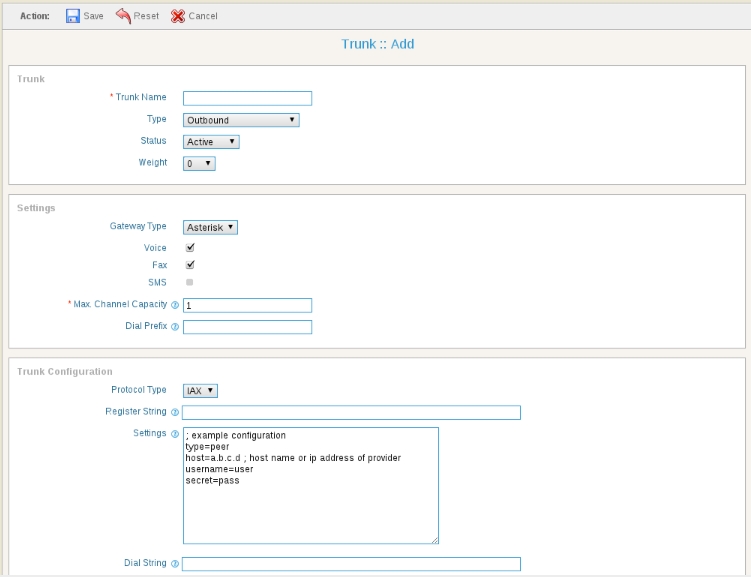Focus the Dial Prefix input field

(247, 327)
